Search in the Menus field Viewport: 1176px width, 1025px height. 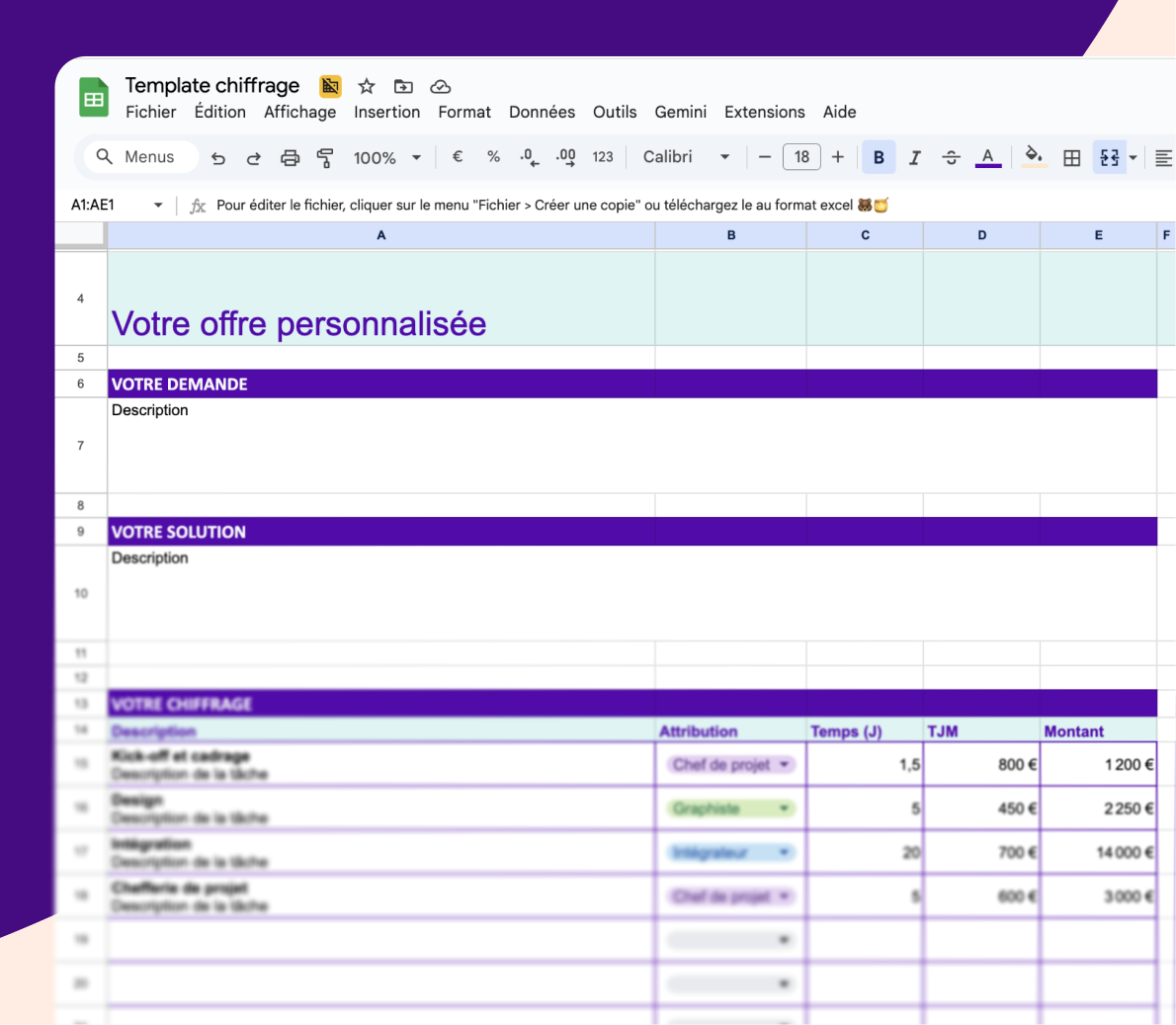[140, 157]
